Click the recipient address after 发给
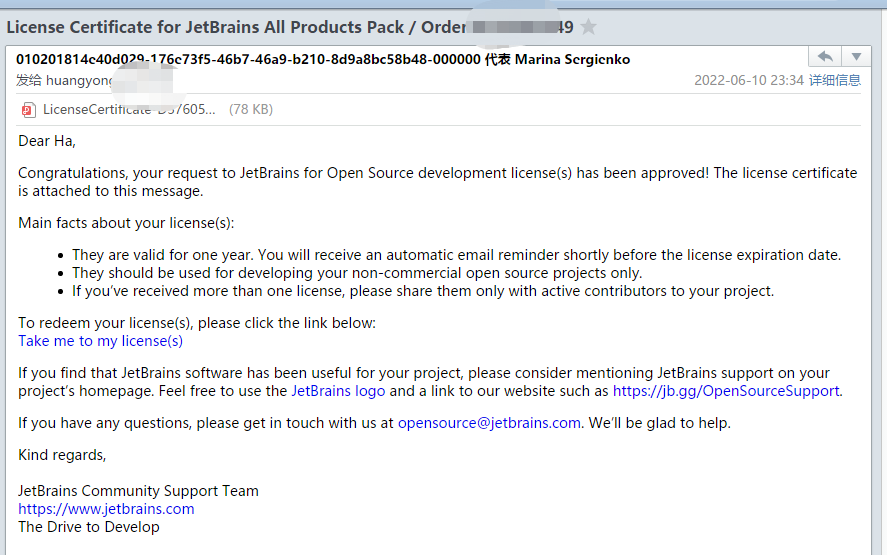 click(x=78, y=80)
